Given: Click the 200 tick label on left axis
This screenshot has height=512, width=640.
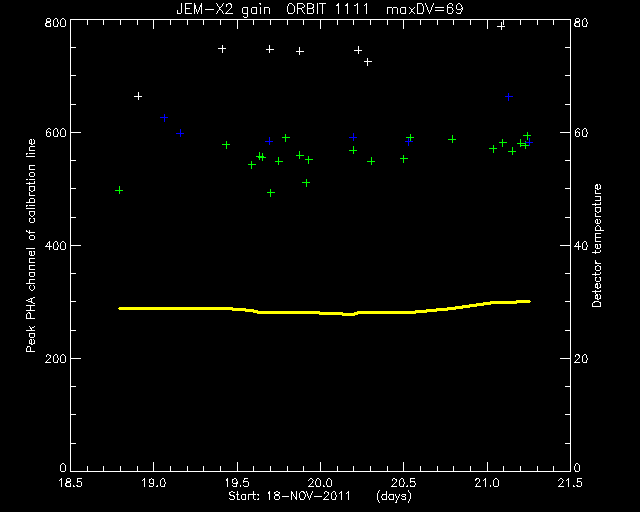Looking at the screenshot, I should (55, 358).
